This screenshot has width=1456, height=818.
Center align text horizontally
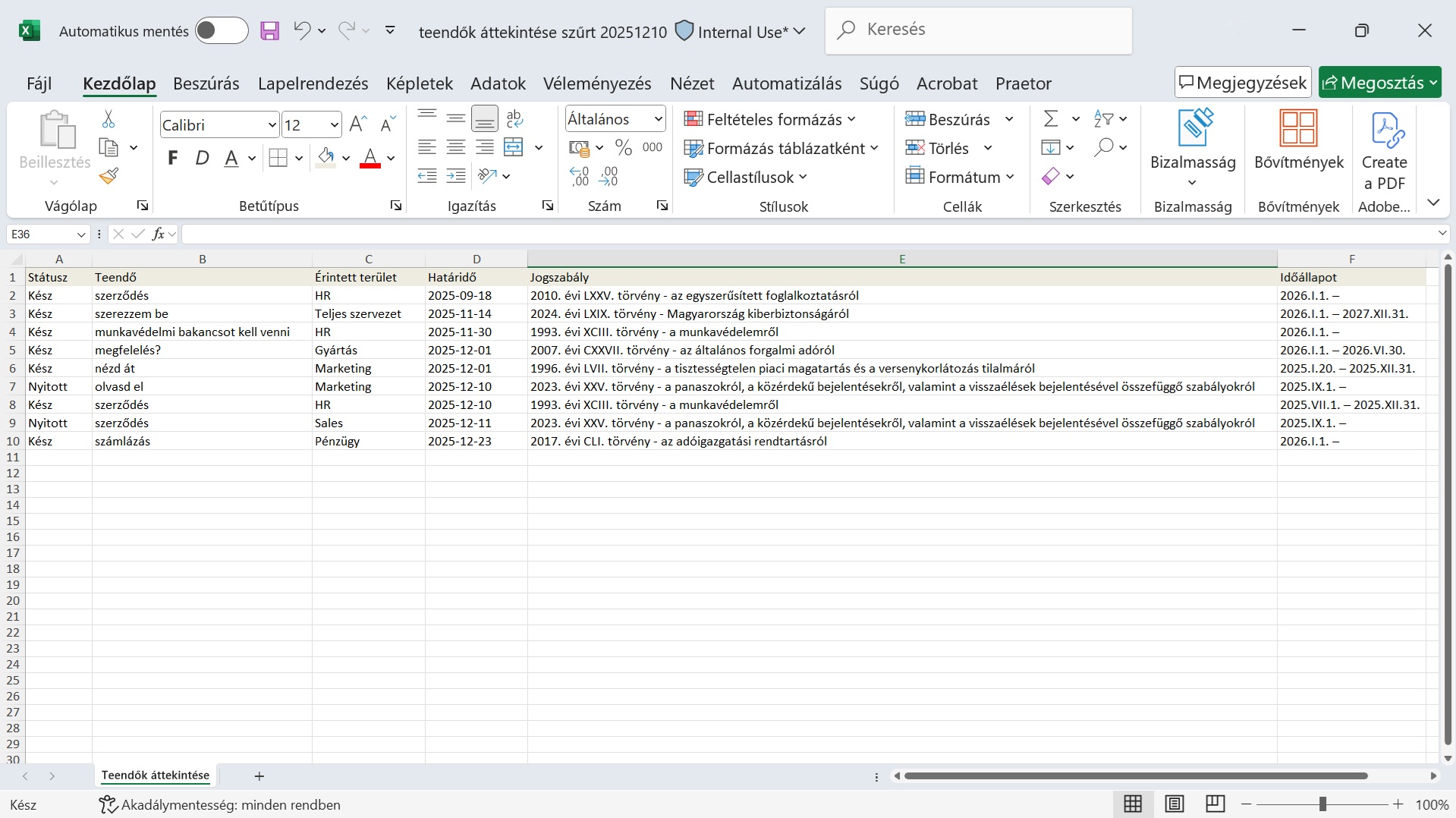pos(455,148)
